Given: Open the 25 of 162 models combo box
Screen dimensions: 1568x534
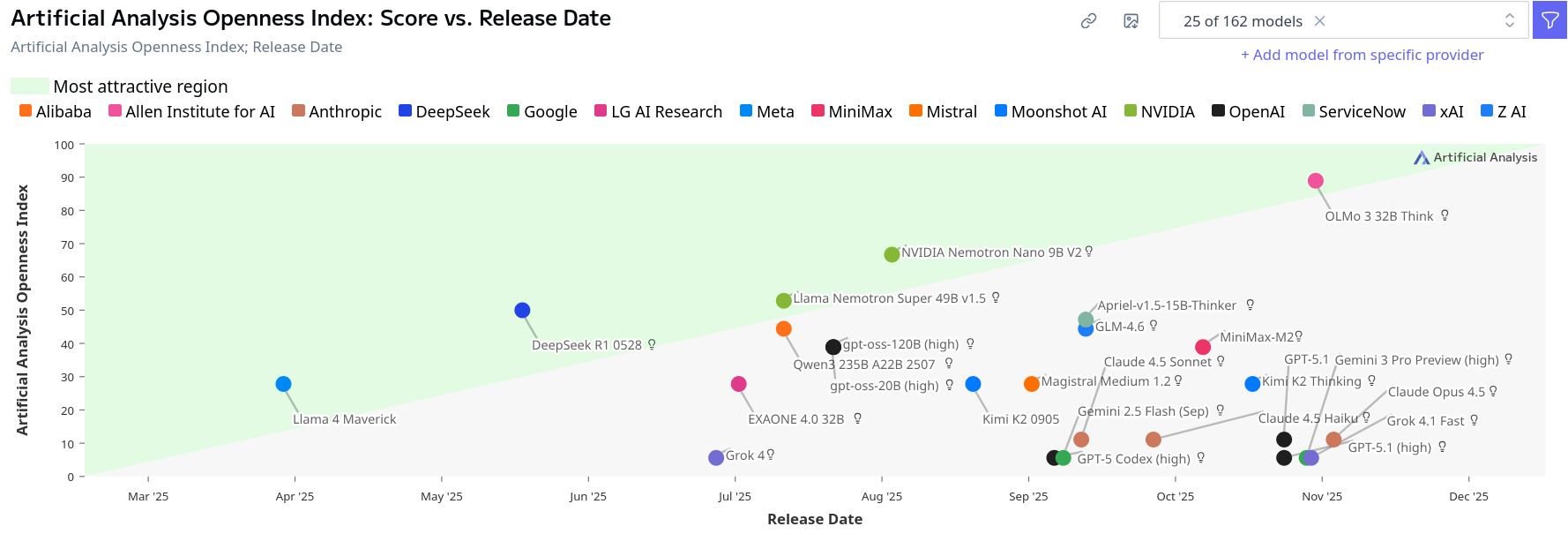Looking at the screenshot, I should (1242, 21).
